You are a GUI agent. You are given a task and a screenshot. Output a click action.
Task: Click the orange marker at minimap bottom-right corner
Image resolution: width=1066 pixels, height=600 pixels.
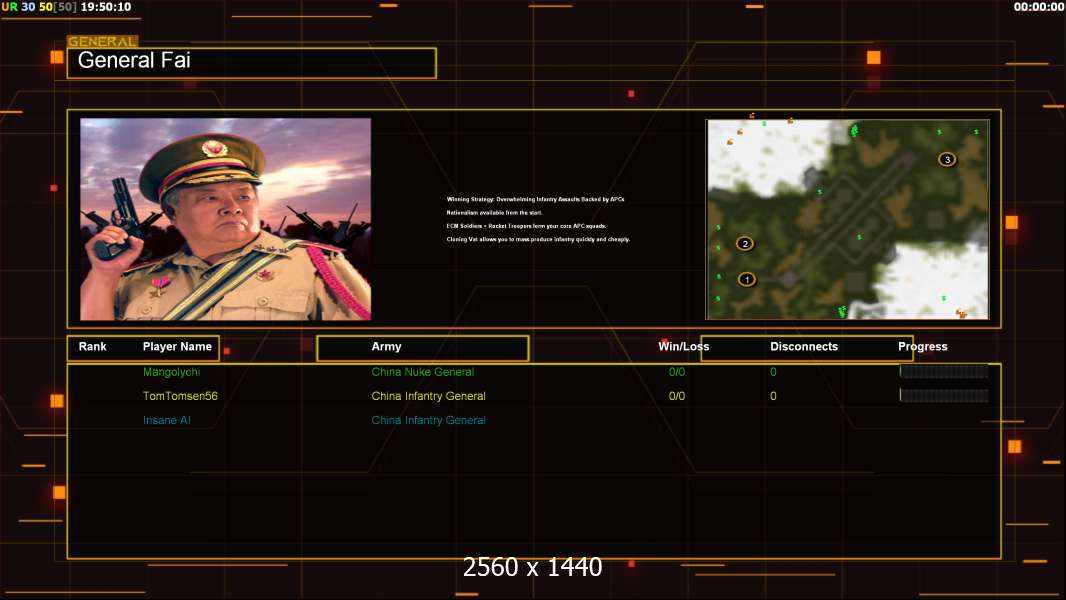[x=961, y=313]
